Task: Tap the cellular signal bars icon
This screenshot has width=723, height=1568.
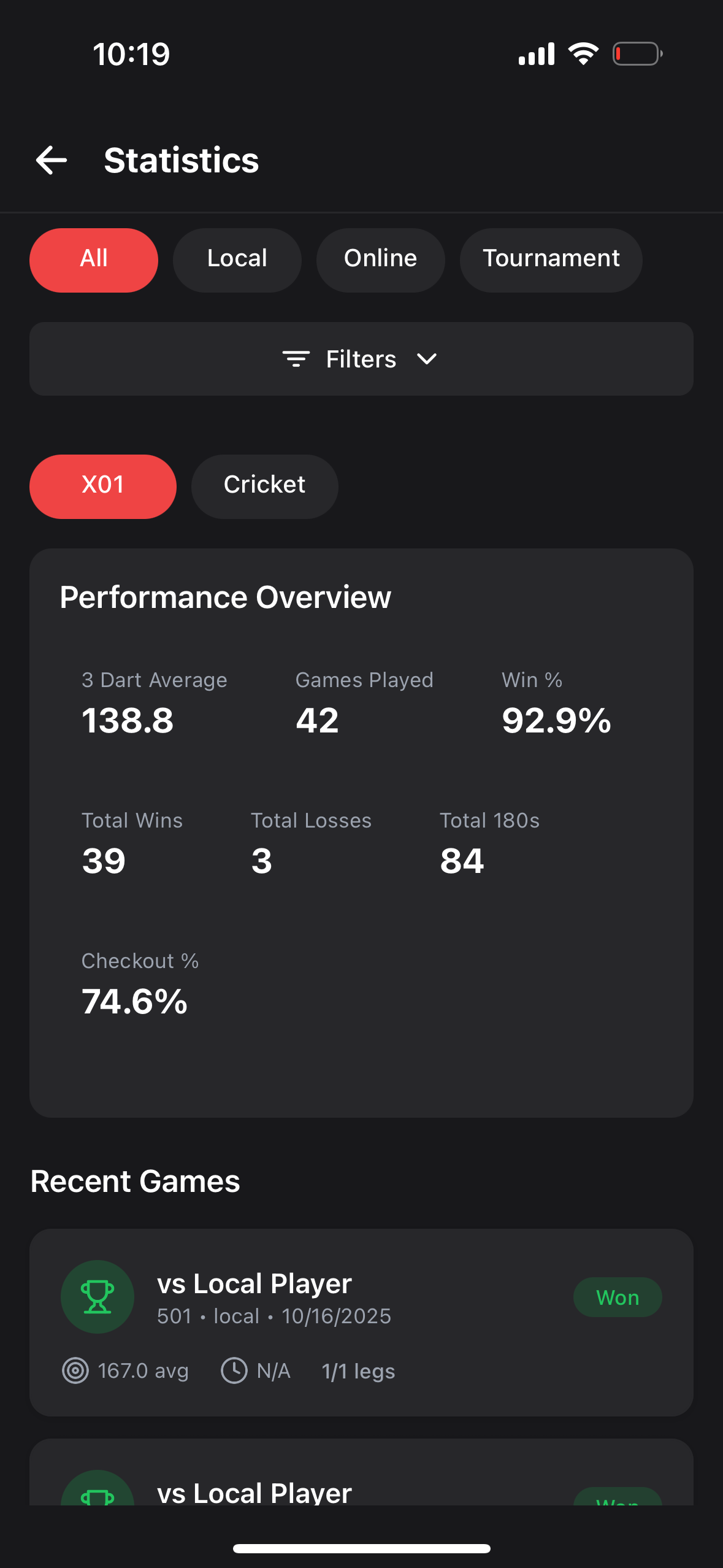Action: 536,54
